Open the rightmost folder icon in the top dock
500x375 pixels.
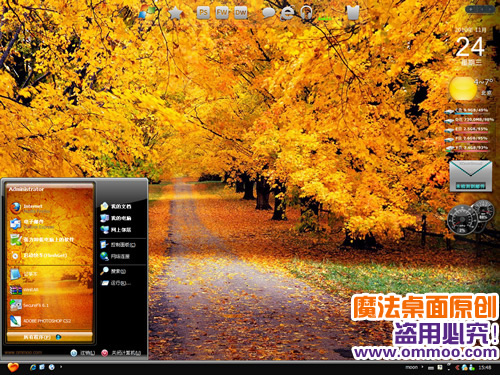point(353,13)
